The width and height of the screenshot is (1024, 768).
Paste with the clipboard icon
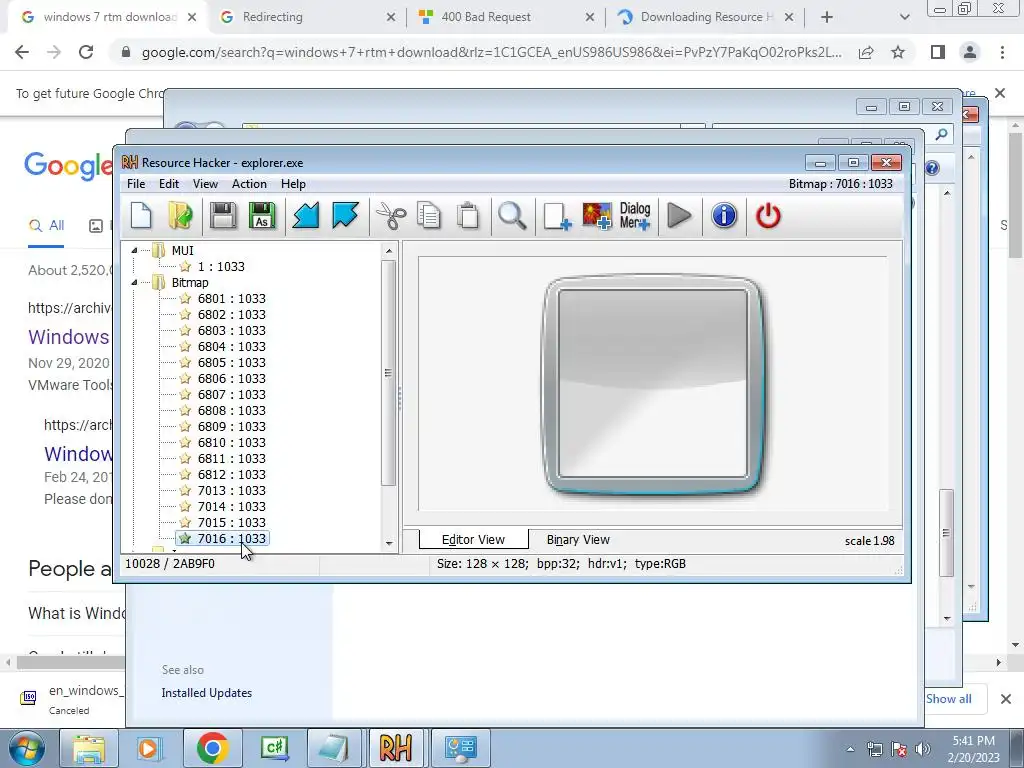tap(468, 216)
